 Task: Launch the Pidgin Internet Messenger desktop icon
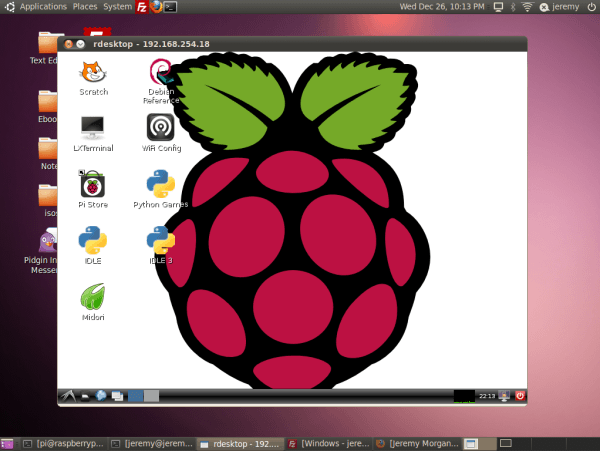tap(41, 251)
